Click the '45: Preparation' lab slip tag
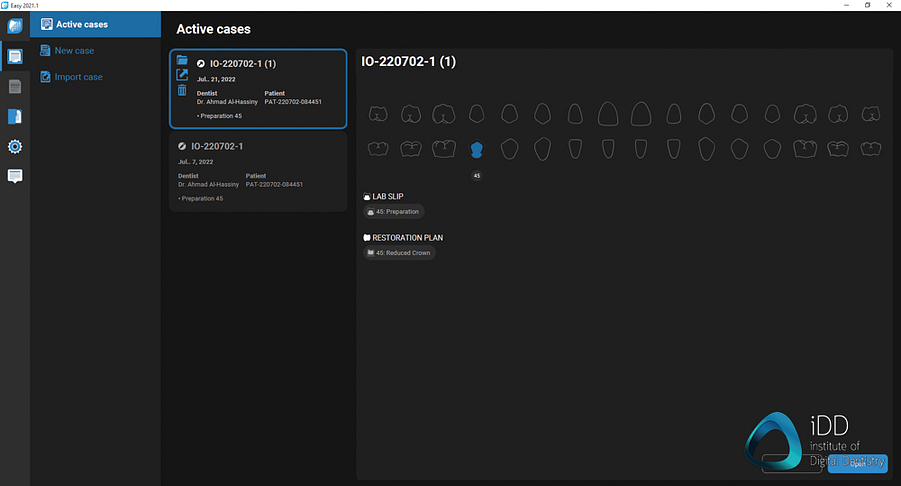The image size is (901, 486). [395, 212]
